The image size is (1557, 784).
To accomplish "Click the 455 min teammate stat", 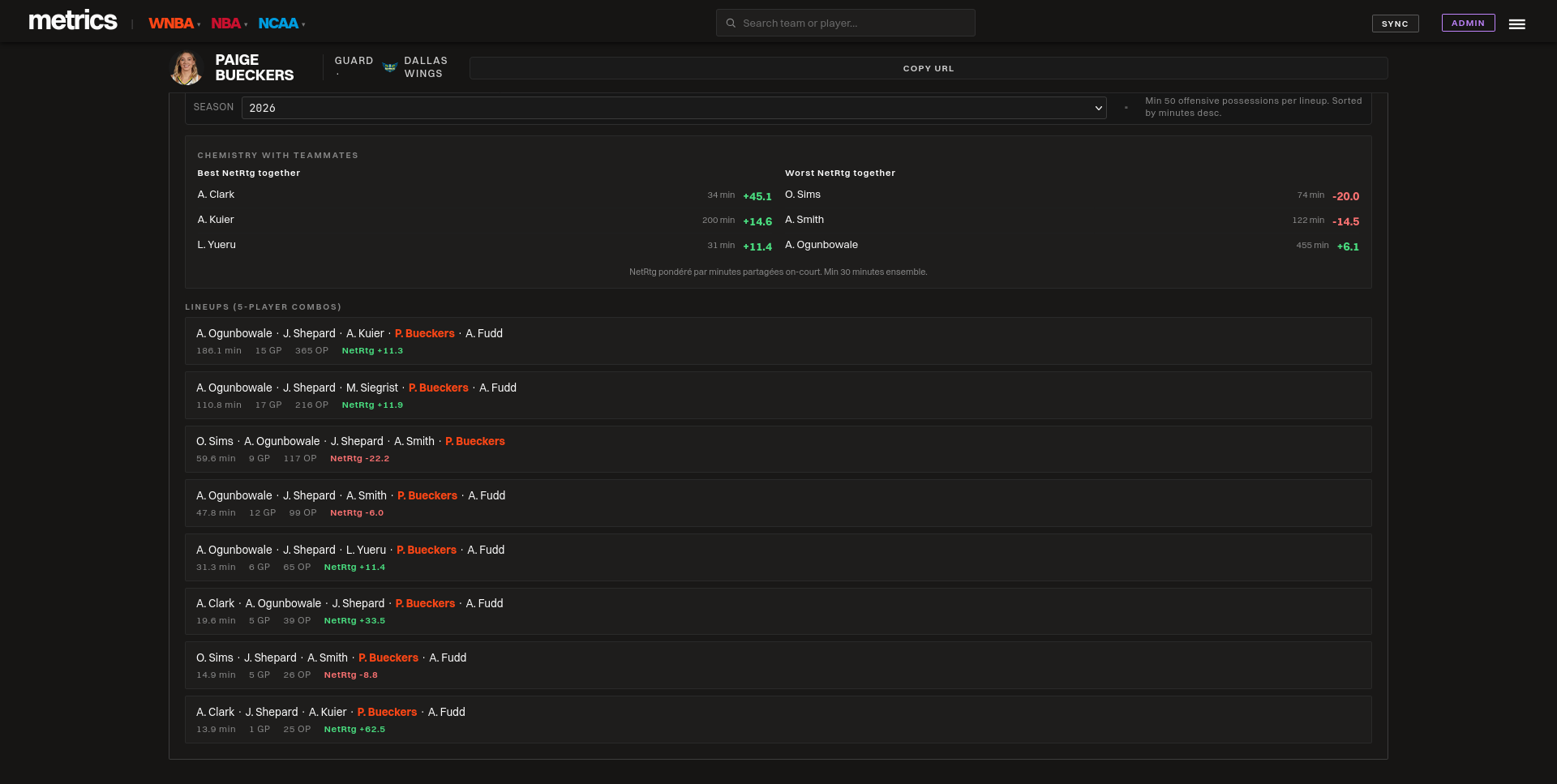I will tap(1312, 245).
